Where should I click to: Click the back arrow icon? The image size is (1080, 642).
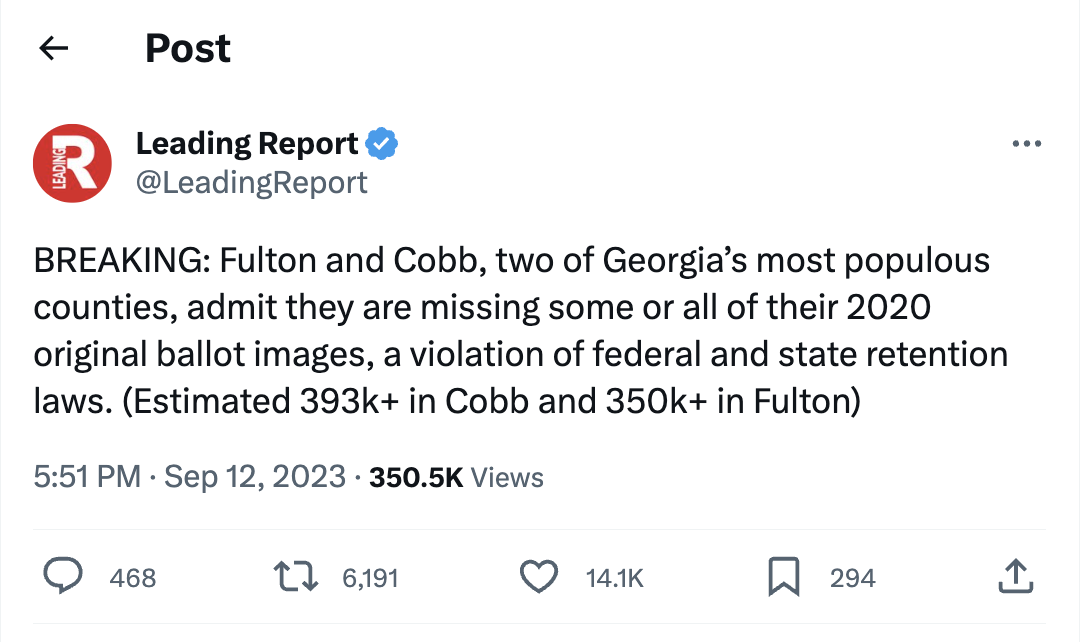pos(53,48)
